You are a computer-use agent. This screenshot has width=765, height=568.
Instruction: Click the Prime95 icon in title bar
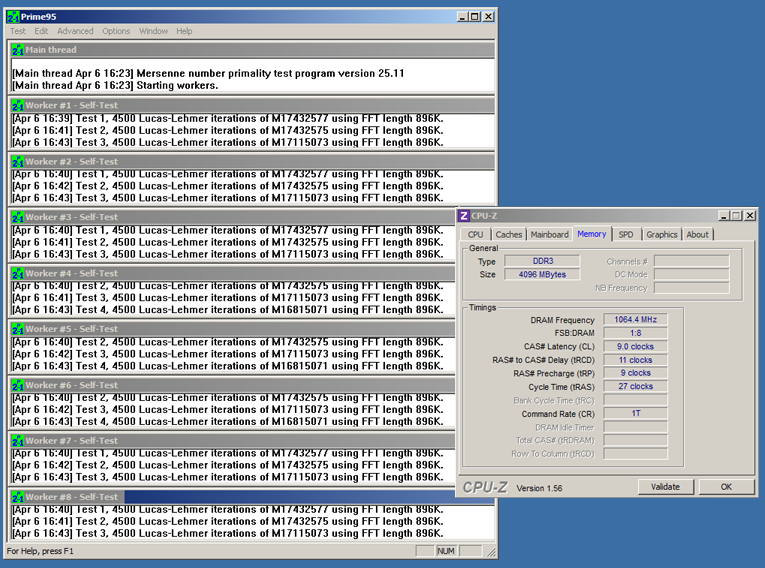pyautogui.click(x=13, y=16)
